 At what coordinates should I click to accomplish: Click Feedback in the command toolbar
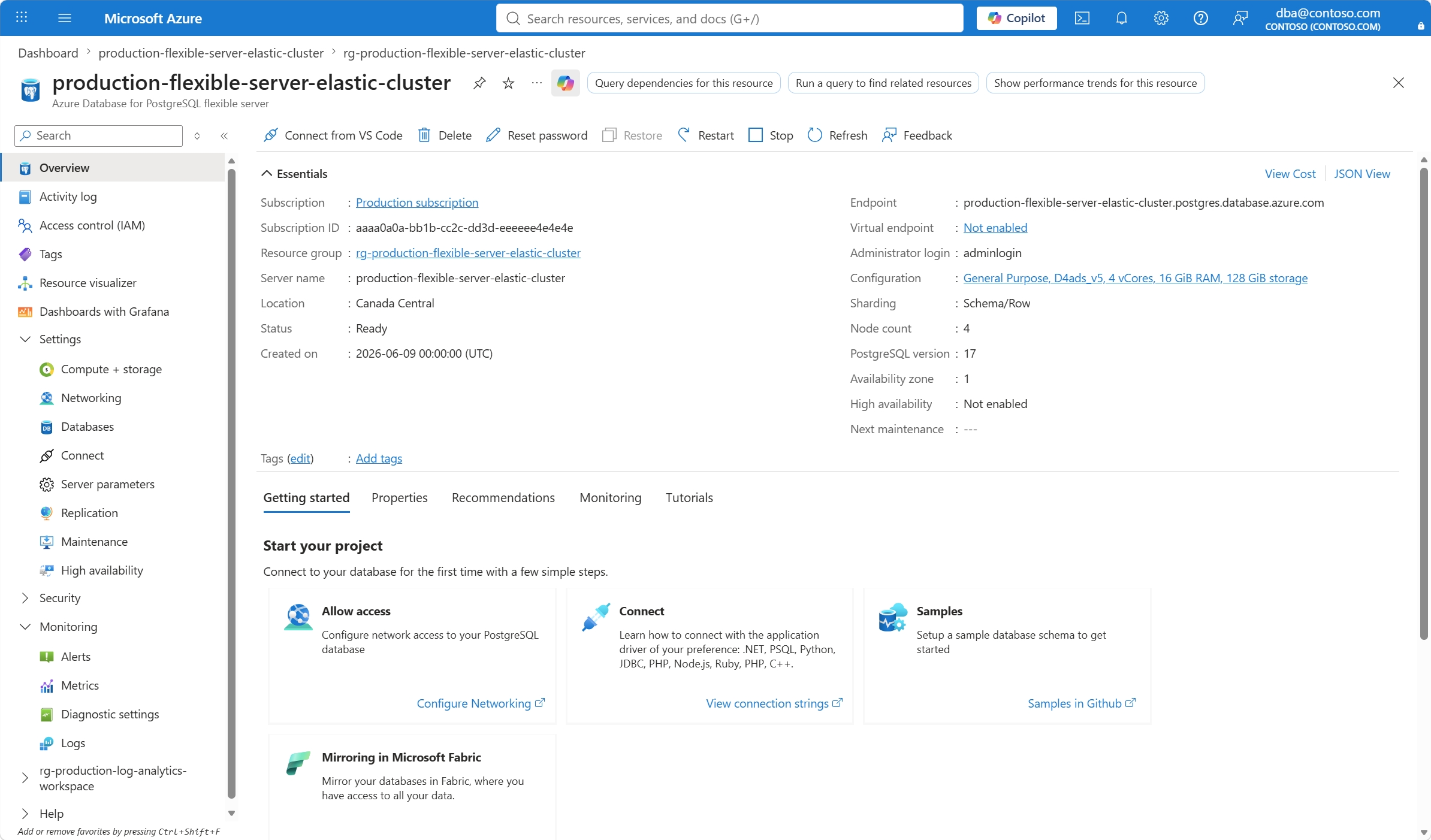pos(917,135)
